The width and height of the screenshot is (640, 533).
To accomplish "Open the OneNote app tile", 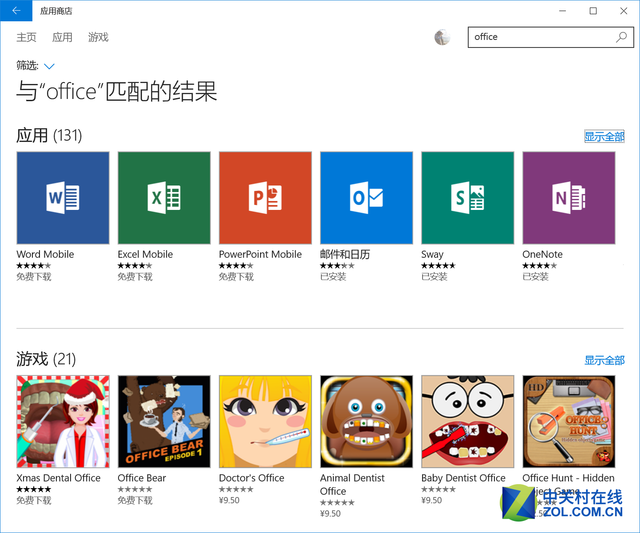I will pyautogui.click(x=569, y=198).
